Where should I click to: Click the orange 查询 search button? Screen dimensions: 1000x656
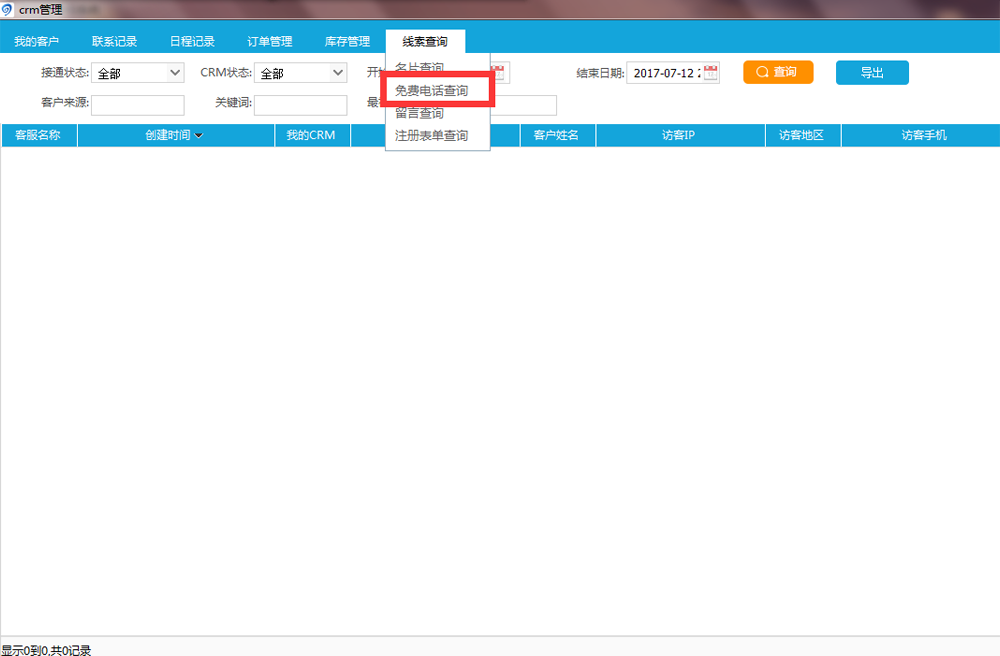coord(777,72)
